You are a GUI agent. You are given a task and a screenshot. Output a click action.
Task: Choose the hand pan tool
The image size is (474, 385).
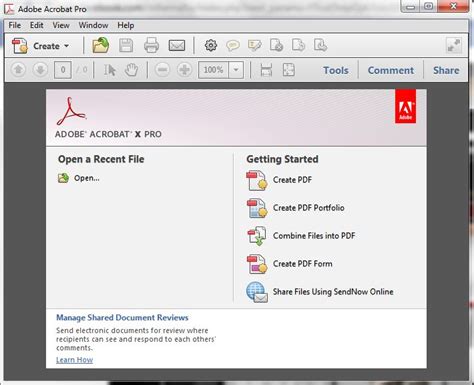[131, 70]
